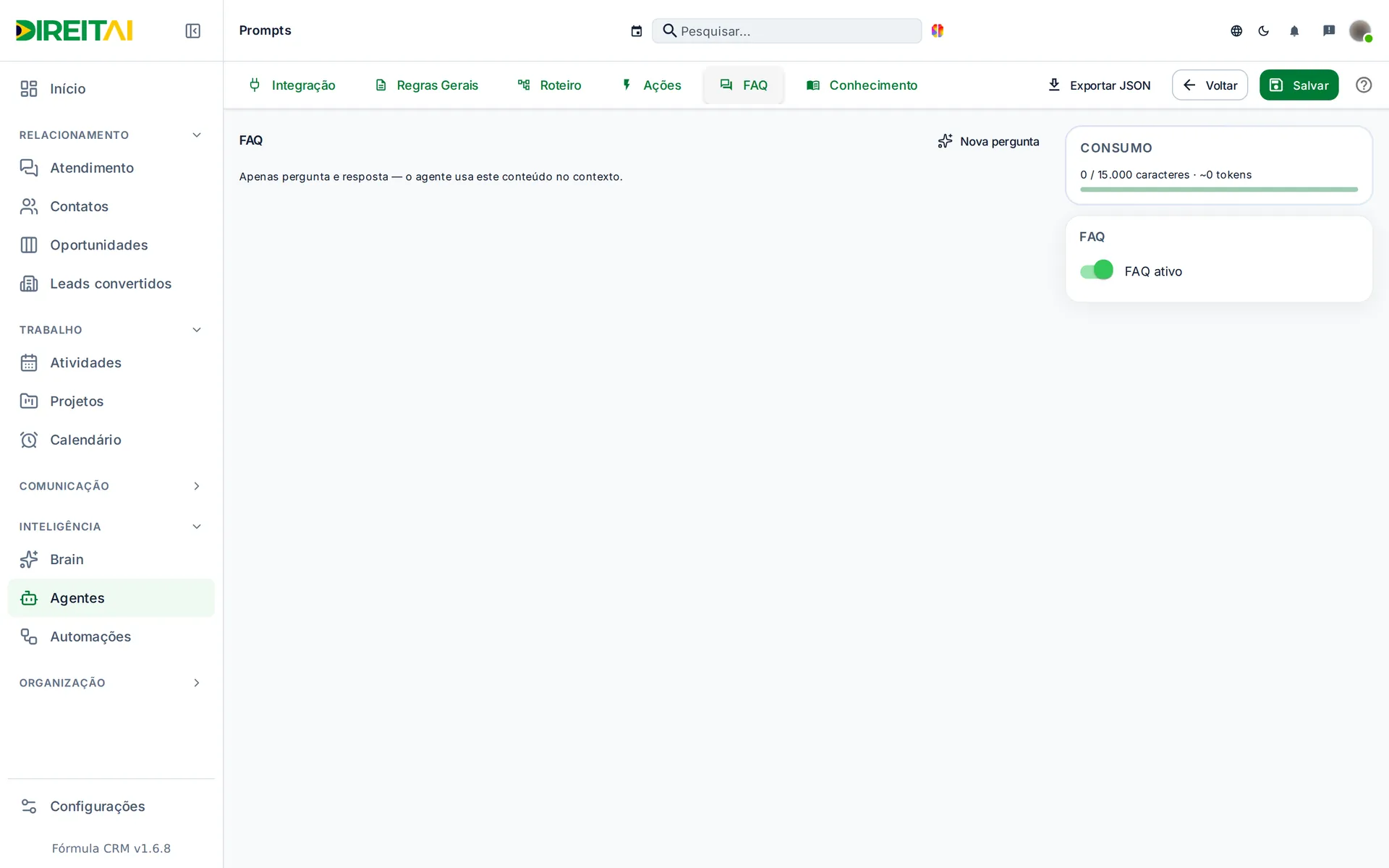Open Atividades in sidebar
1389x868 pixels.
(111, 362)
